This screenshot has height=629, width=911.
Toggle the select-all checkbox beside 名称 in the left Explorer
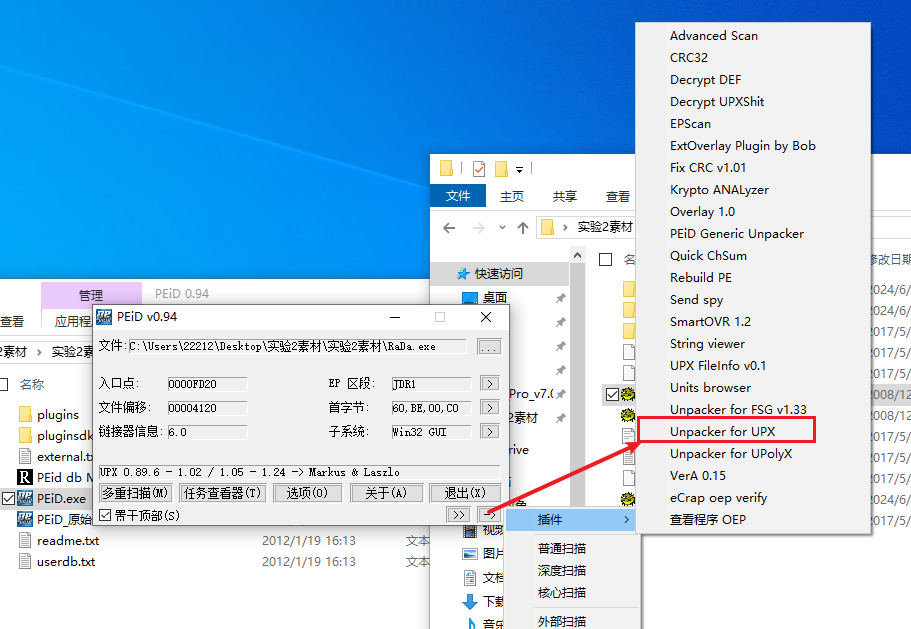[3, 384]
